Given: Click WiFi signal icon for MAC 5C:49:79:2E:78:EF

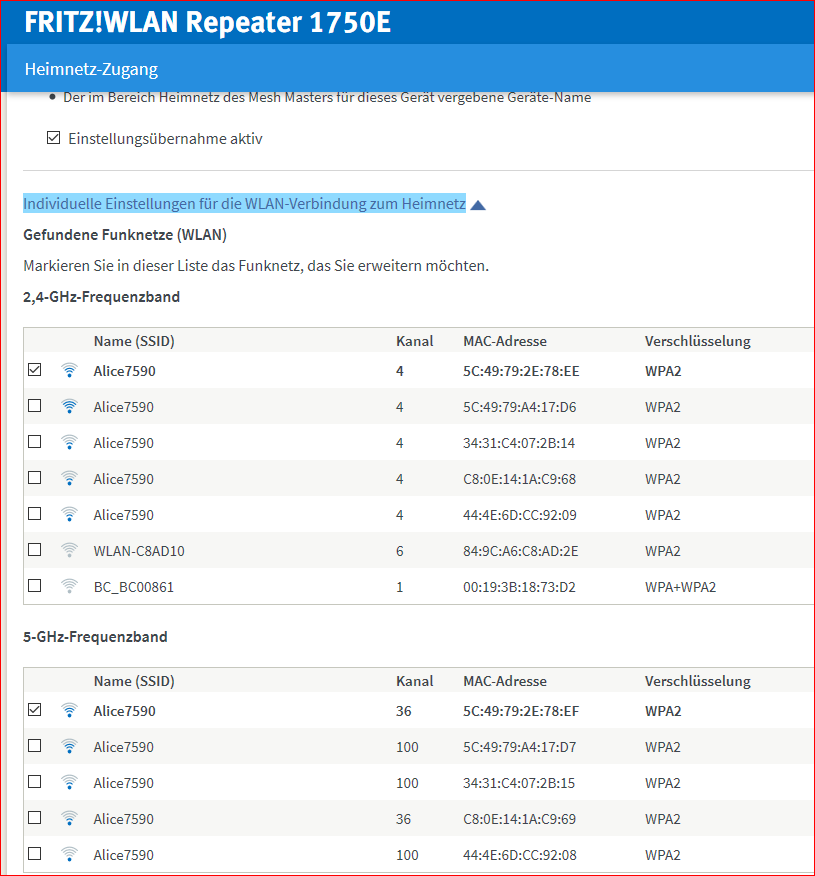Looking at the screenshot, I should [x=69, y=710].
